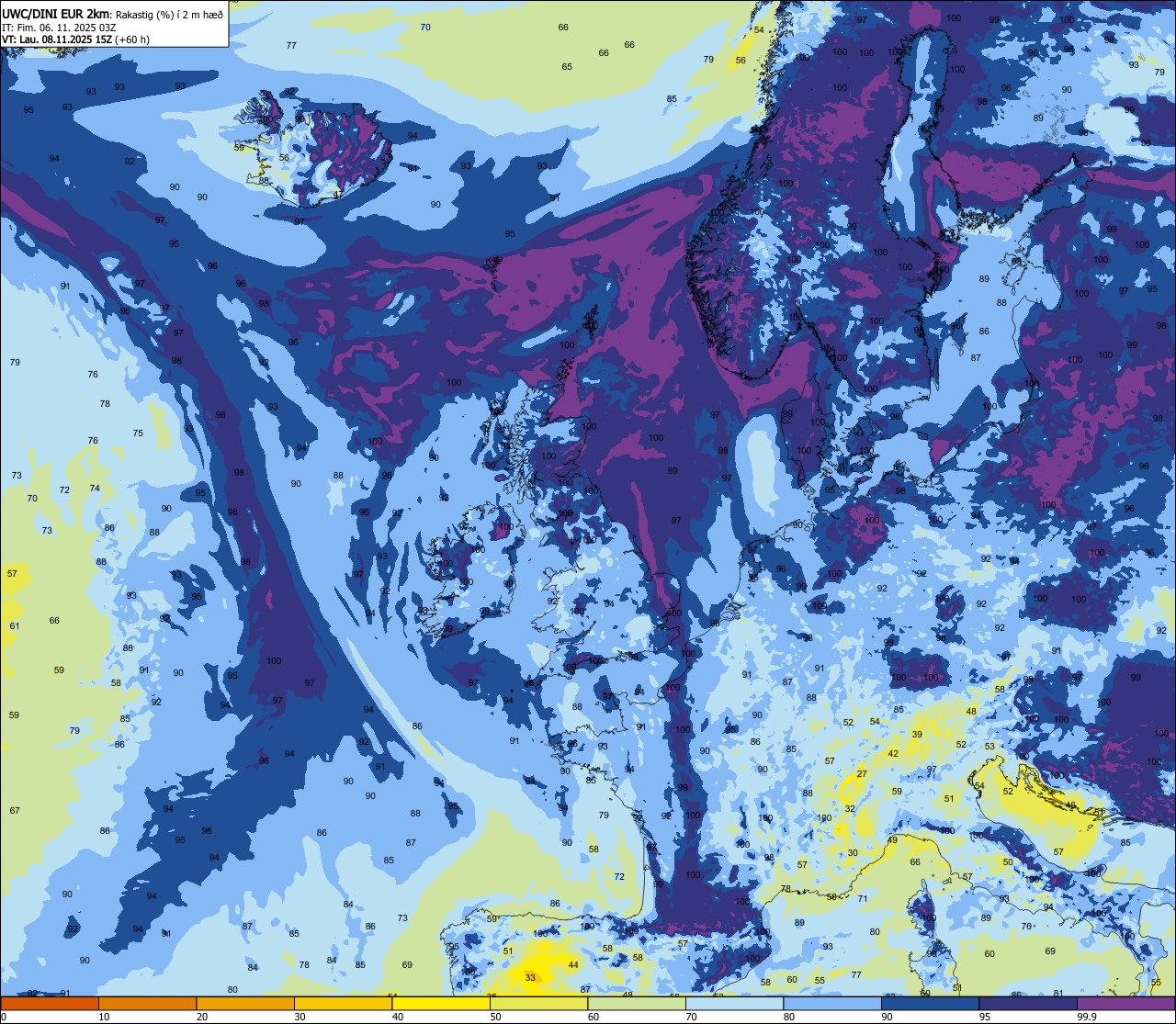Click the map value "44" over Spain
The width and height of the screenshot is (1176, 1024).
tap(573, 965)
